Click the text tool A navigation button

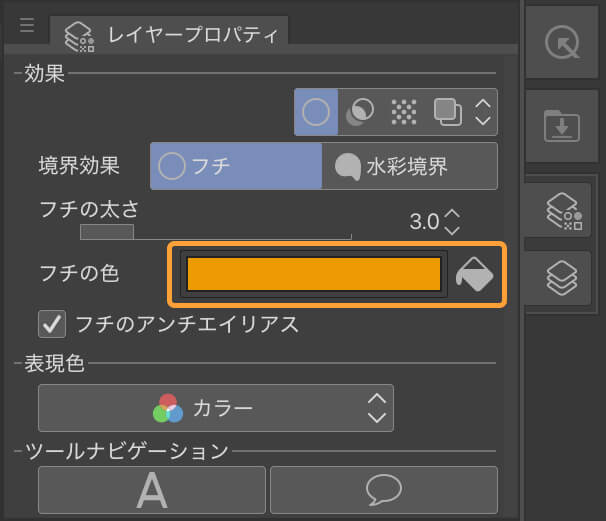pyautogui.click(x=152, y=490)
